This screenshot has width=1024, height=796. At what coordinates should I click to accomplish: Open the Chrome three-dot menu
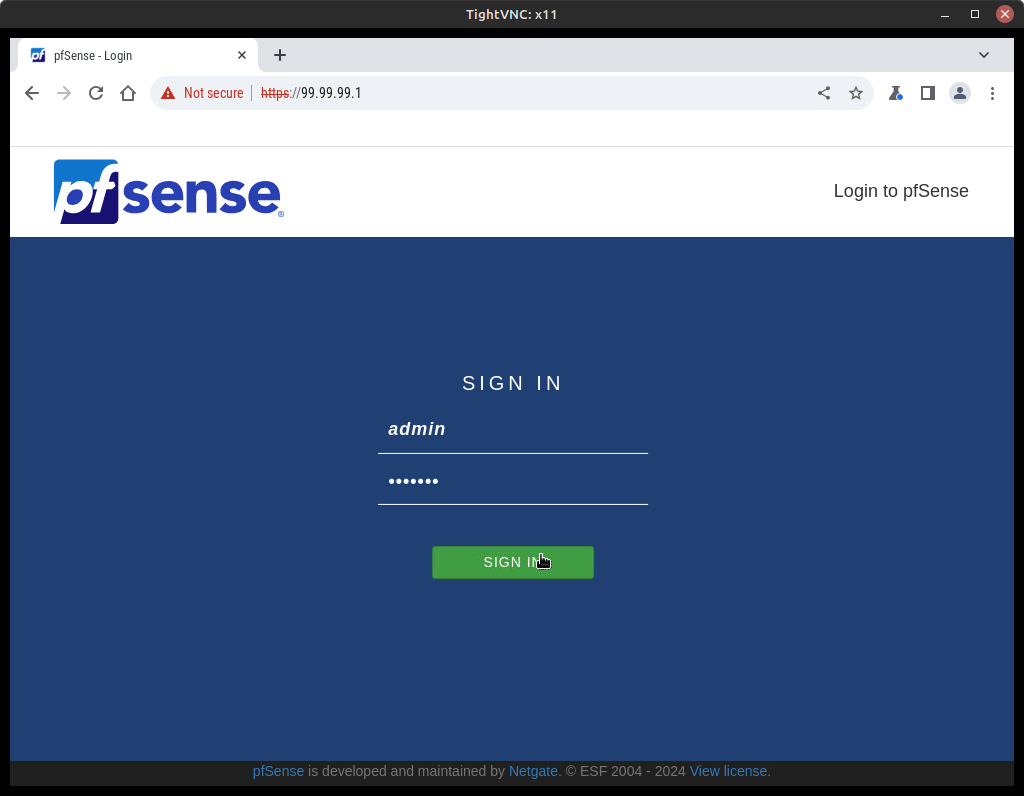[x=992, y=93]
